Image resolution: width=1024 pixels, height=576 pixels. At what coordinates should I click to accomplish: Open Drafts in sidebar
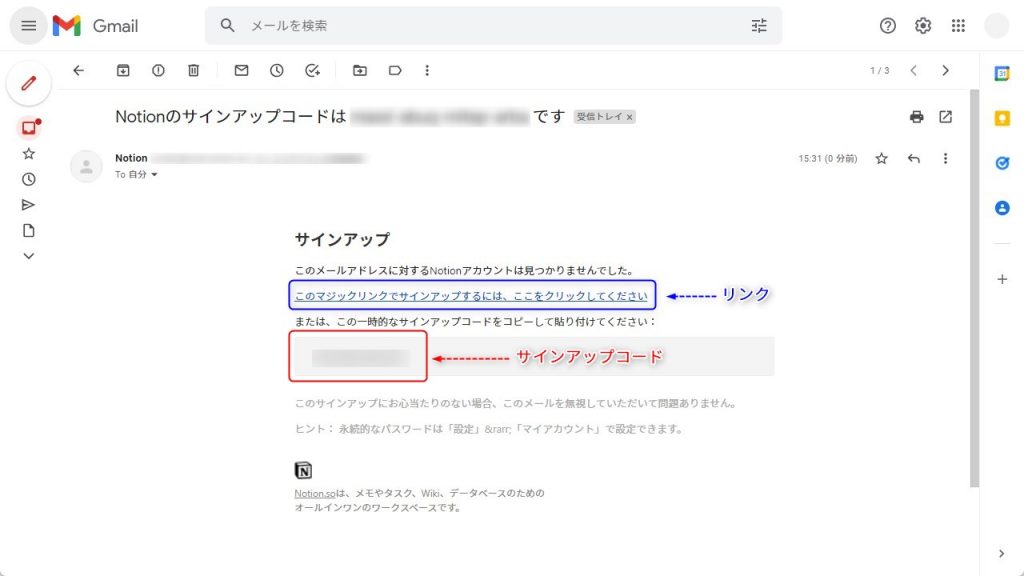(x=28, y=231)
